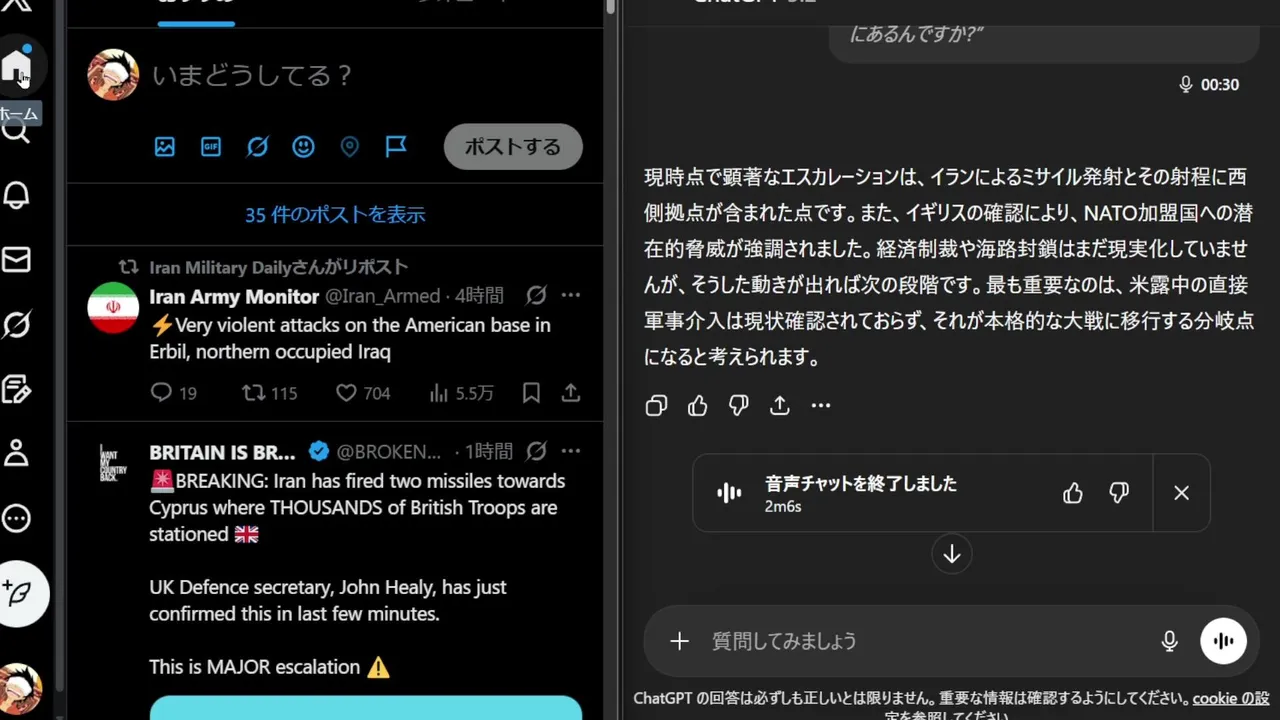Open Notifications bell in X sidebar
The width and height of the screenshot is (1280, 720).
(x=16, y=195)
